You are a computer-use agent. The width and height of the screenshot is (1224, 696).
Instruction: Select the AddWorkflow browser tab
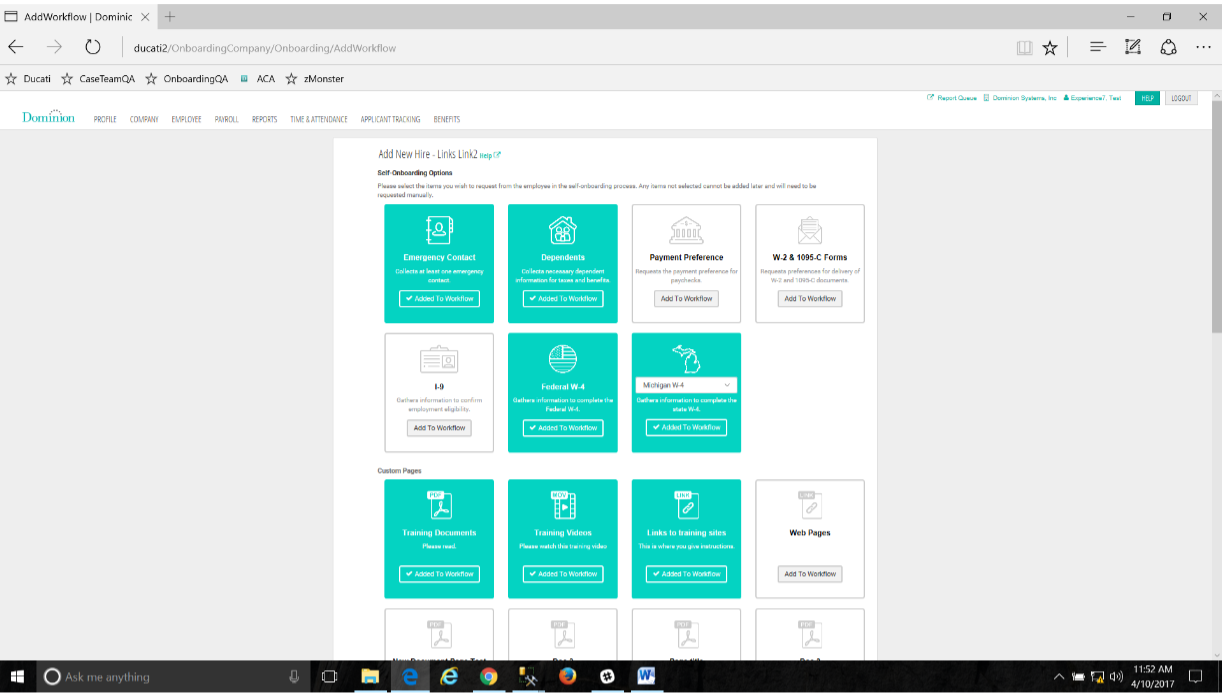tap(78, 17)
